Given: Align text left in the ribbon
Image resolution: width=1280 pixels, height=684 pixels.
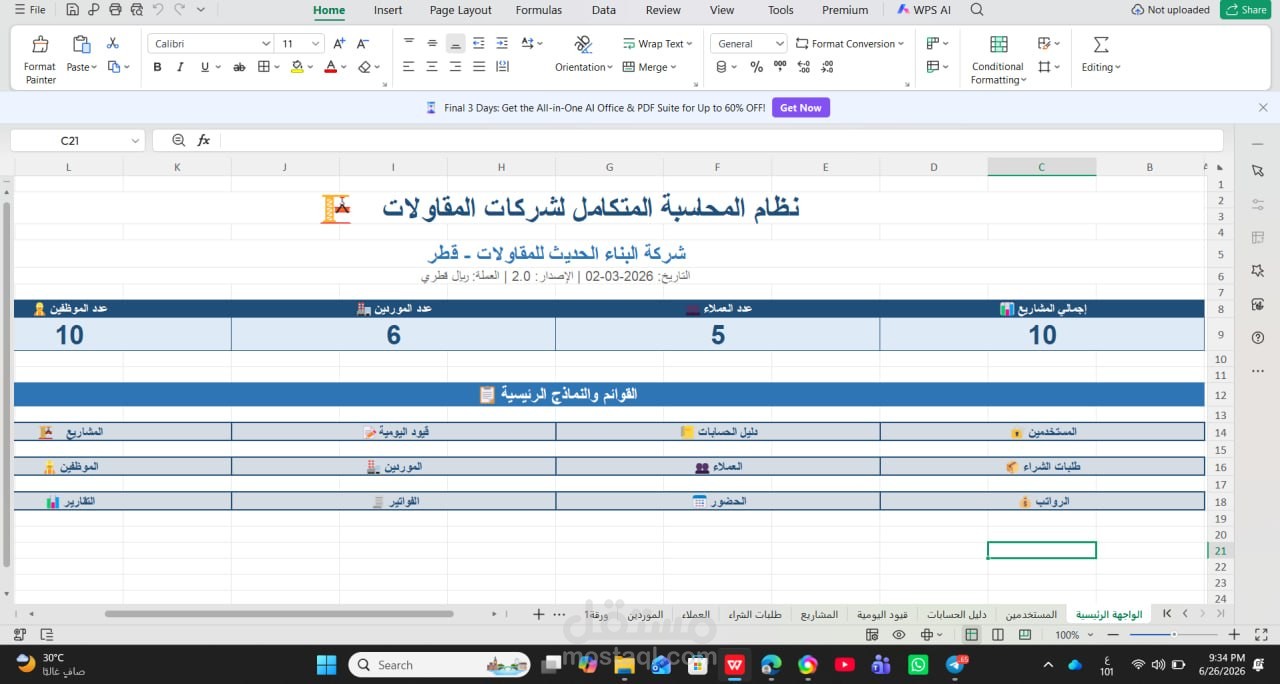Looking at the screenshot, I should (x=408, y=67).
